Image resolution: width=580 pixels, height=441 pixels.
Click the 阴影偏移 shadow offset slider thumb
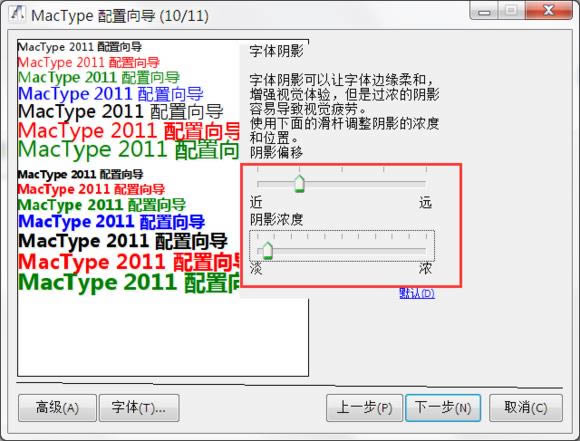click(299, 184)
